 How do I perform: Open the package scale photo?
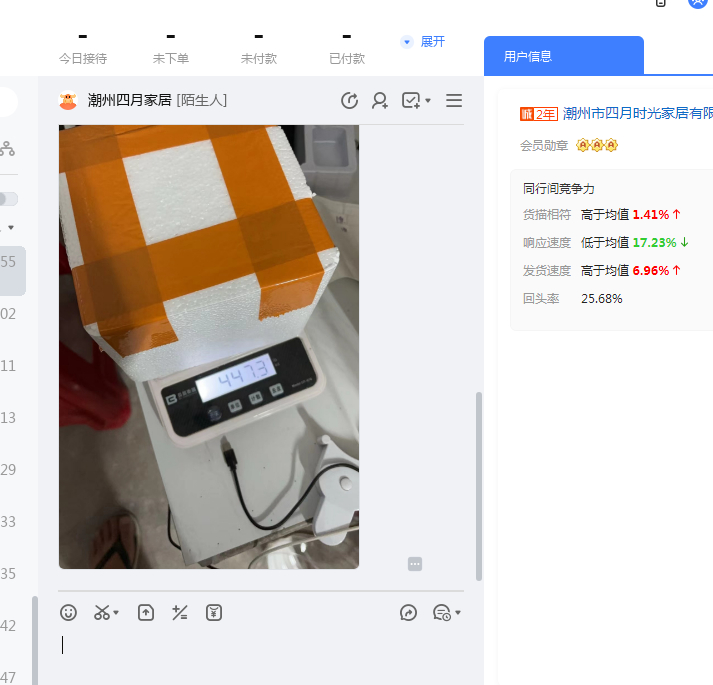tap(208, 346)
